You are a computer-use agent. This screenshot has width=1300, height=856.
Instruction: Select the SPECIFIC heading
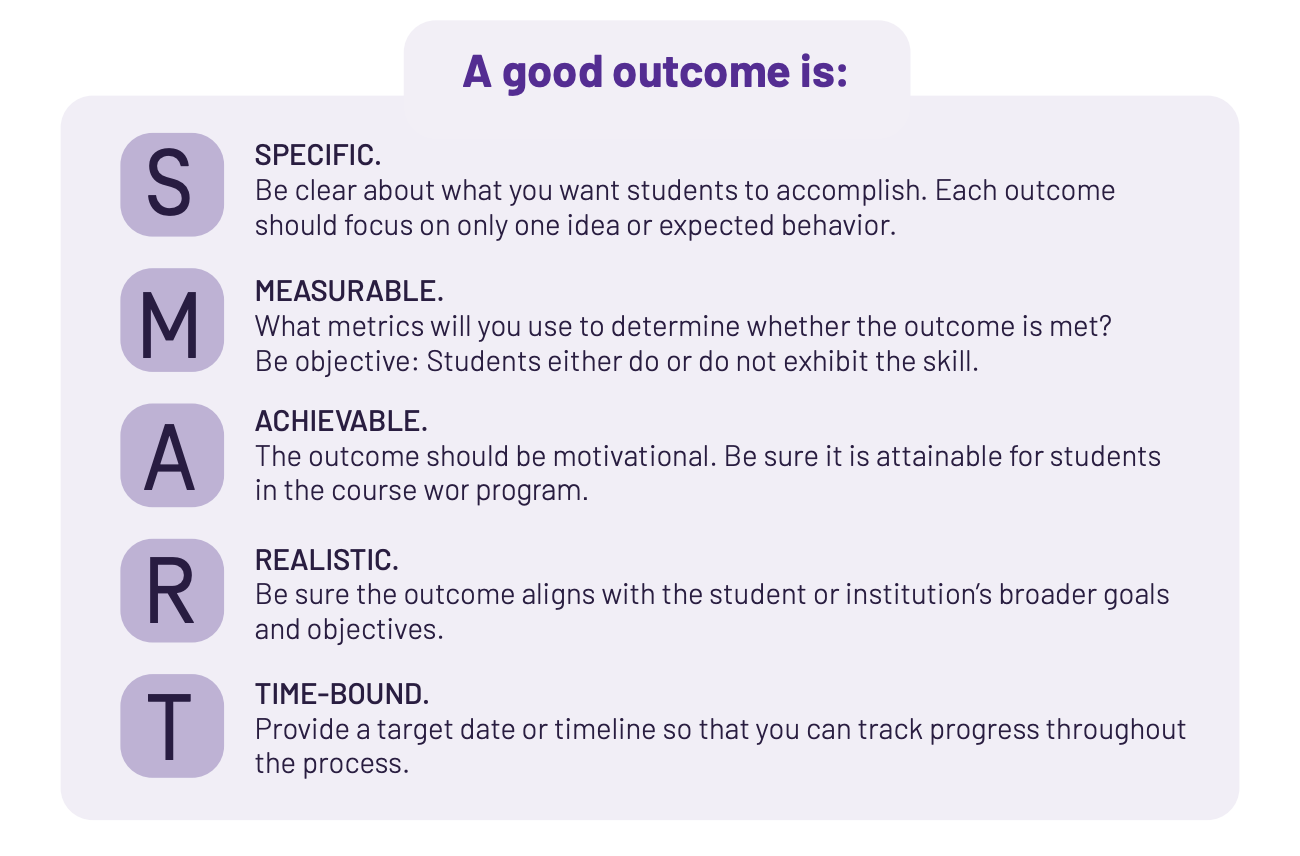pos(318,156)
